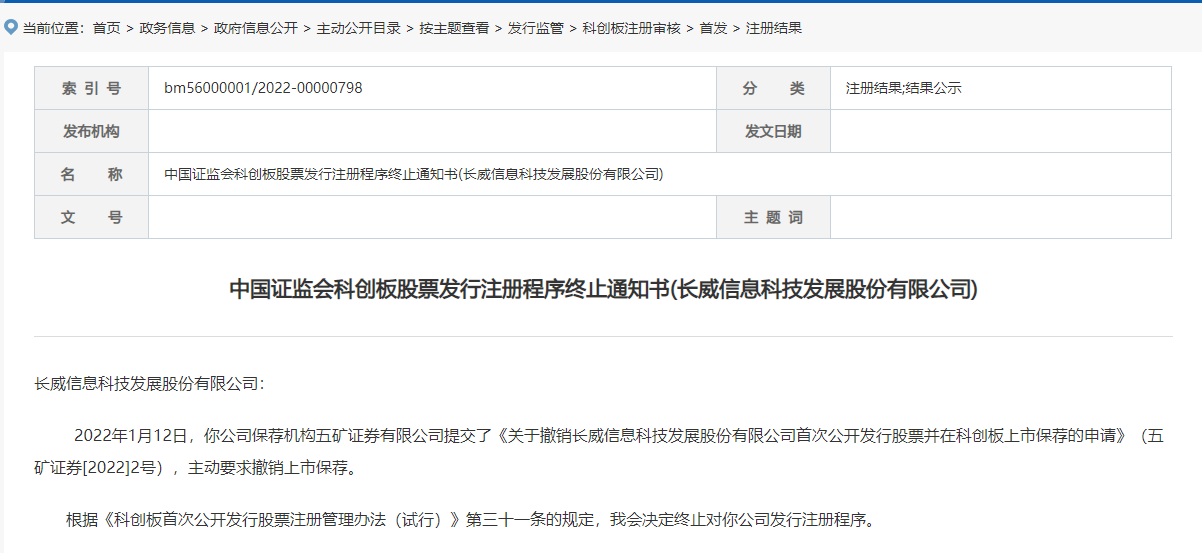
Task: Click the 发文日期 header cell
Action: (x=773, y=131)
